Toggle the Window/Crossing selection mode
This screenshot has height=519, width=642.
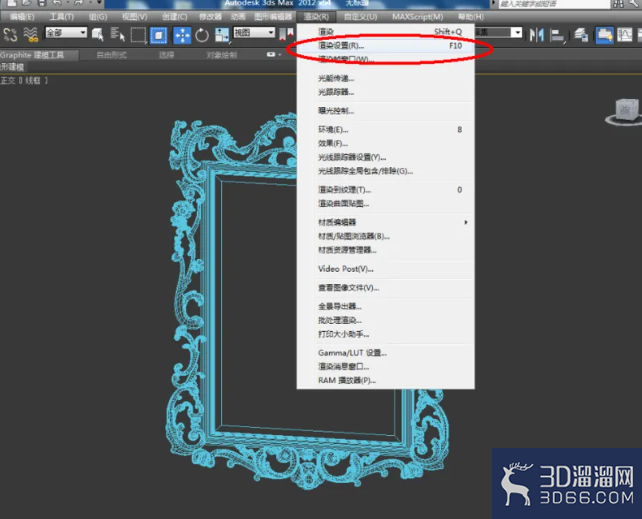158,35
